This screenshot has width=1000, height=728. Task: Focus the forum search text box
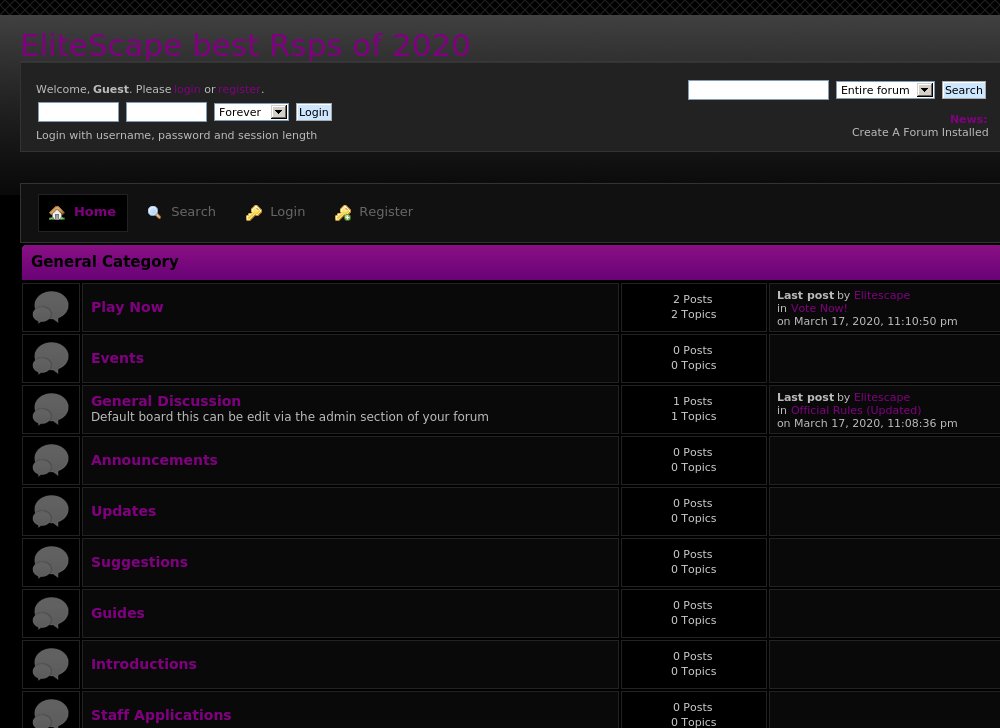758,90
